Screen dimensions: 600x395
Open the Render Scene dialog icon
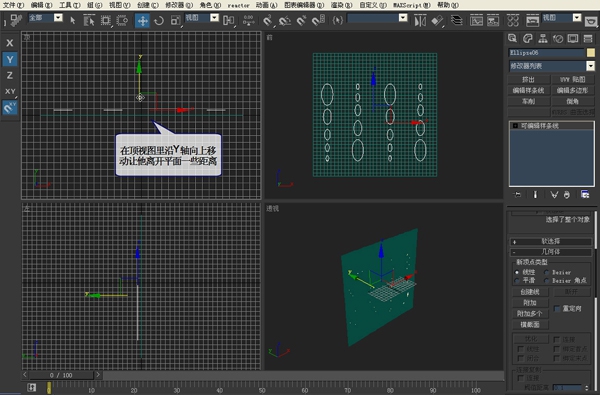[532, 20]
